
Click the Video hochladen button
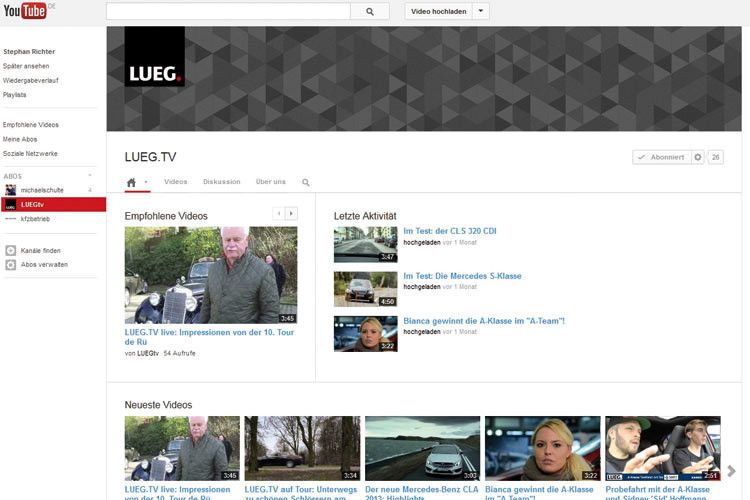(x=439, y=11)
